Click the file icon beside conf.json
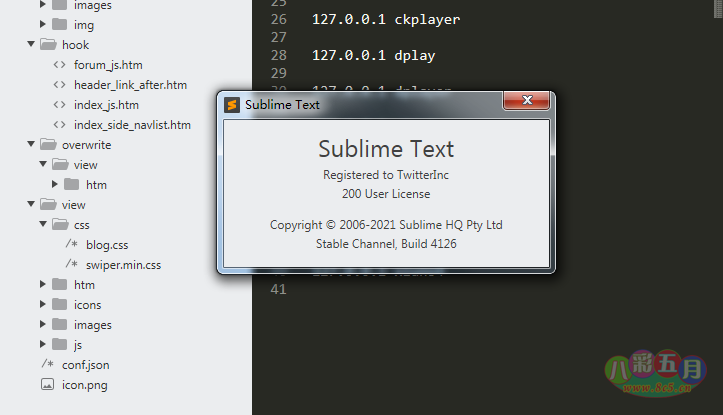The image size is (723, 415). coord(47,363)
